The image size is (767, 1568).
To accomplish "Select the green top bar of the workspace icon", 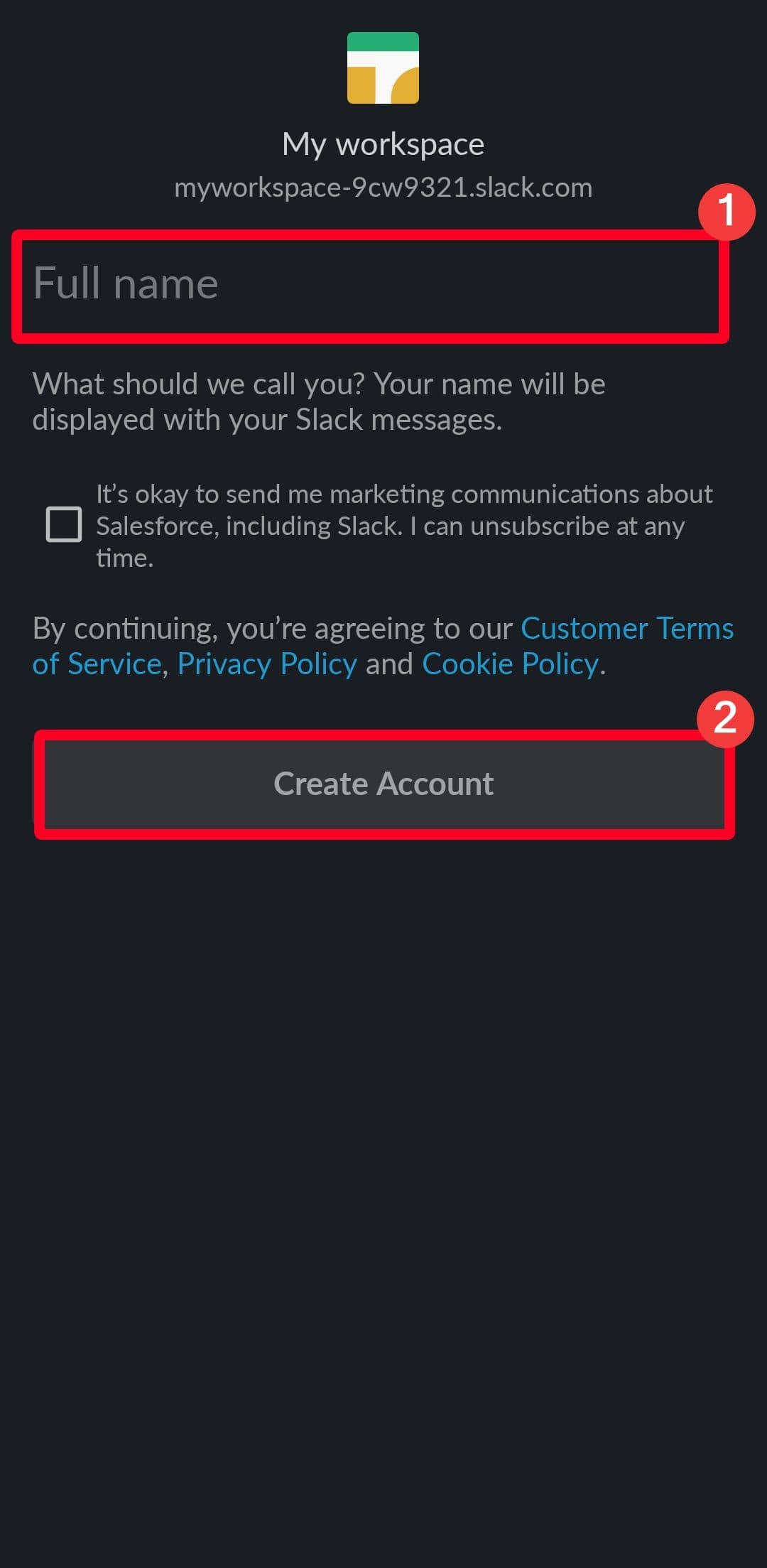I will tap(383, 41).
